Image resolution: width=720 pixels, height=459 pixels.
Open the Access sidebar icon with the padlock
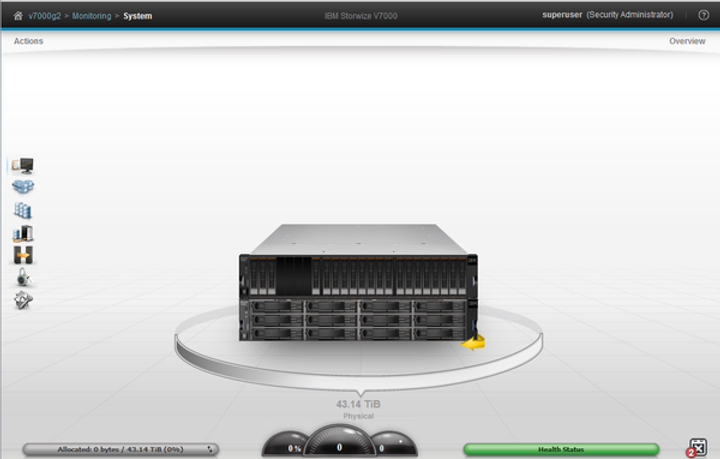[23, 277]
